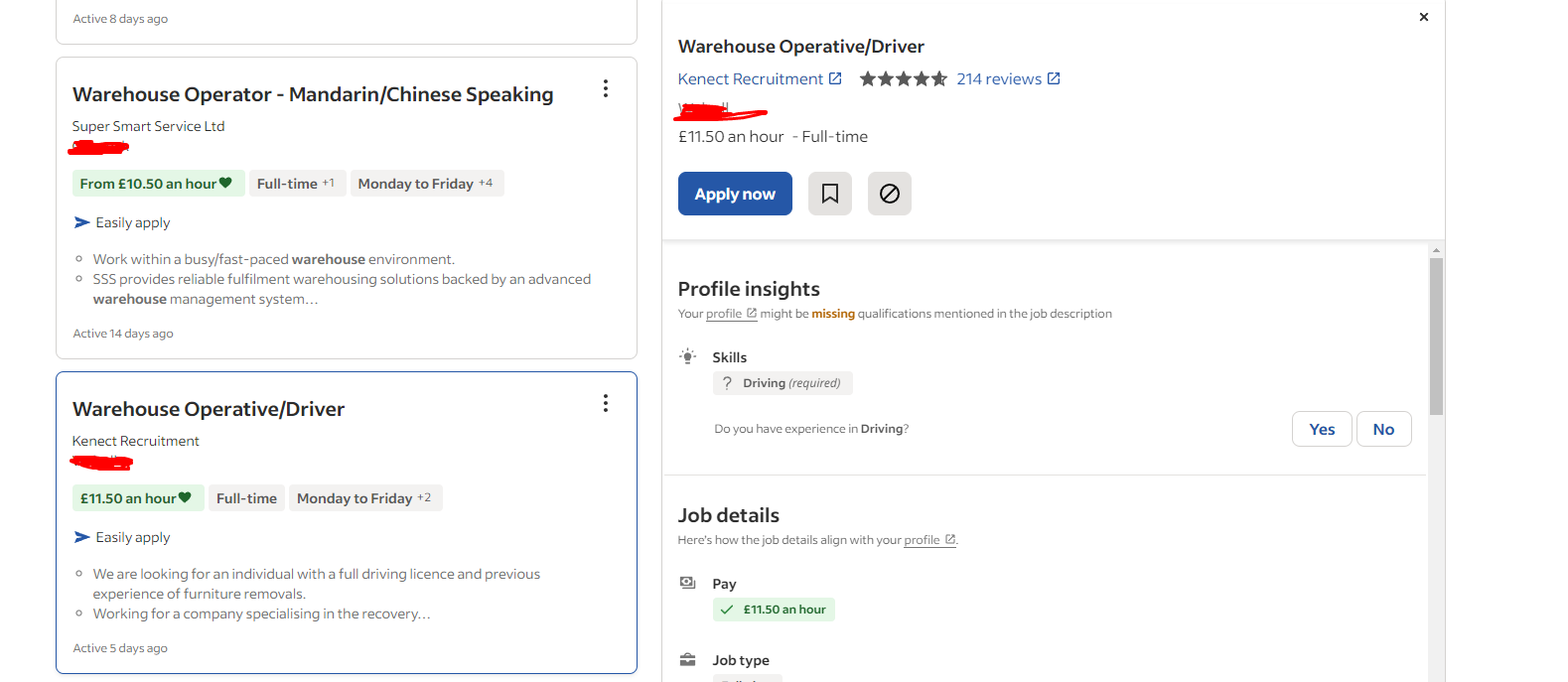Click the Apply now button
The image size is (1568, 682).
click(x=735, y=194)
